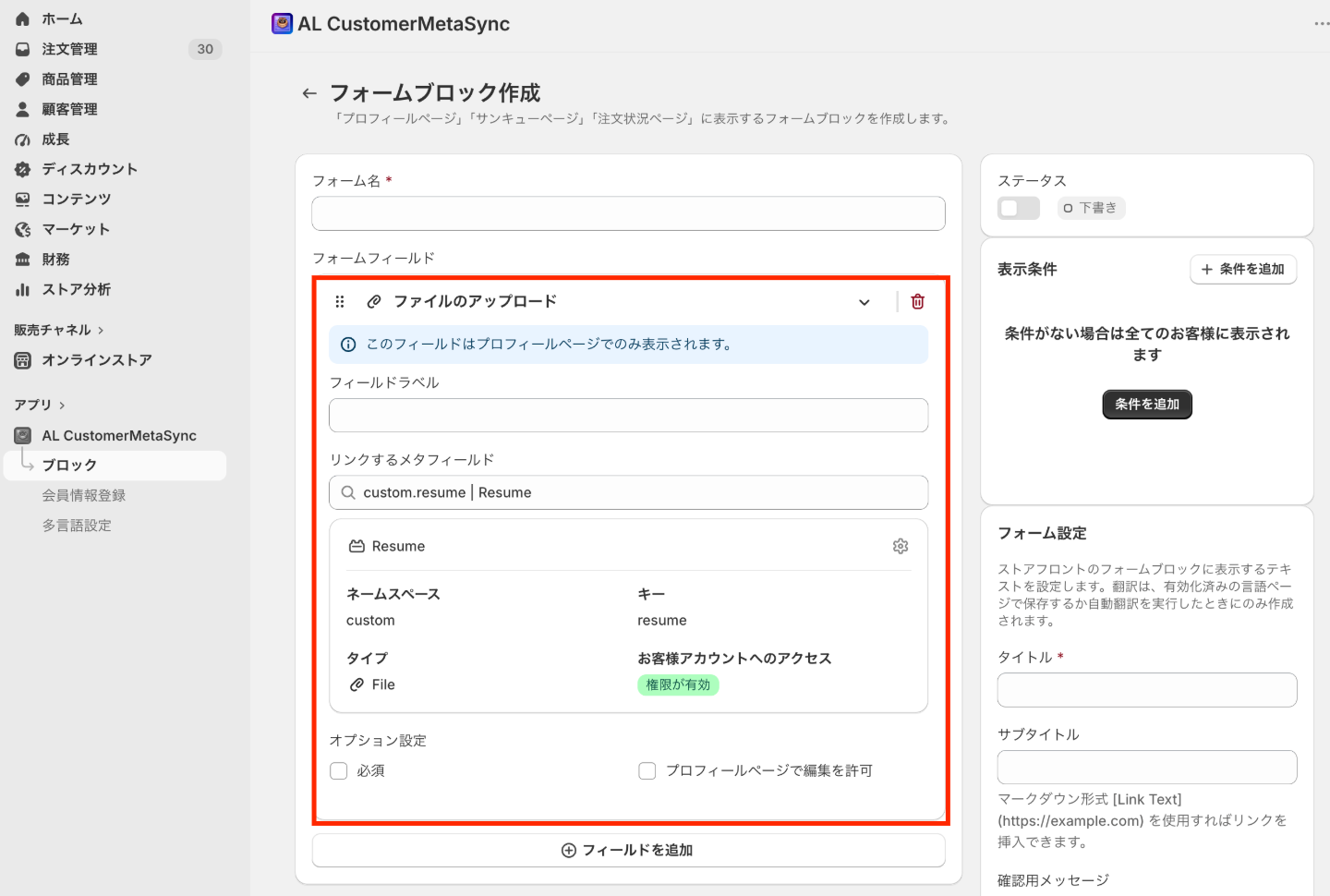Select 注文管理 in the sidebar
The height and width of the screenshot is (896, 1330).
(x=69, y=49)
